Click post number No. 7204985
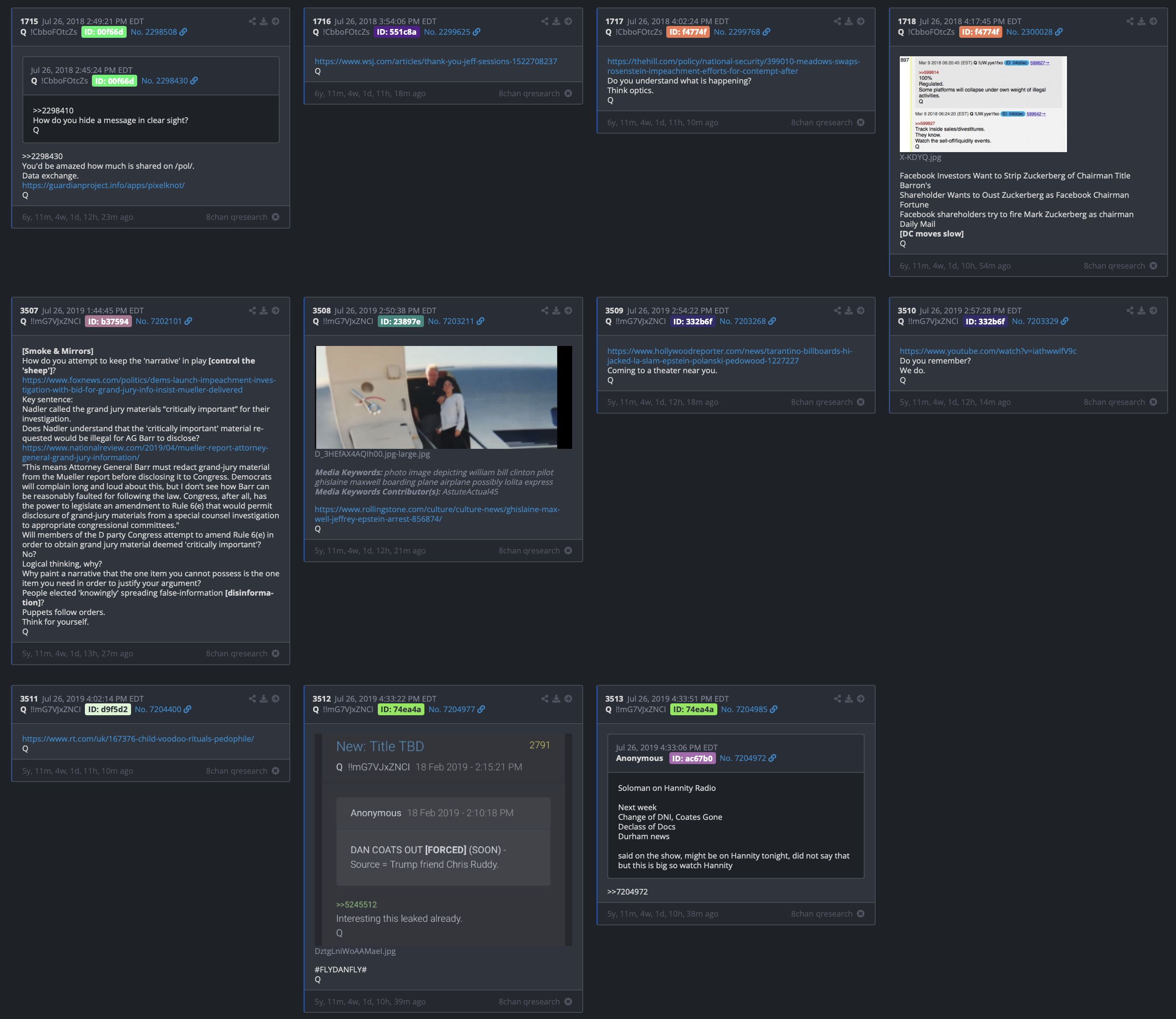 (744, 710)
